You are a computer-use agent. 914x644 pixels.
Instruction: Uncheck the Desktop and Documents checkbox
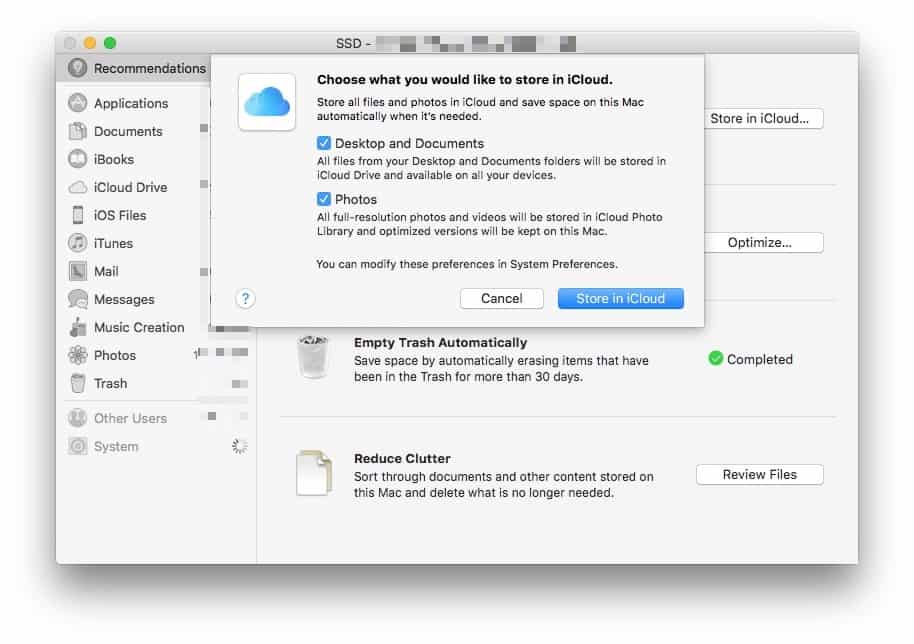[324, 143]
